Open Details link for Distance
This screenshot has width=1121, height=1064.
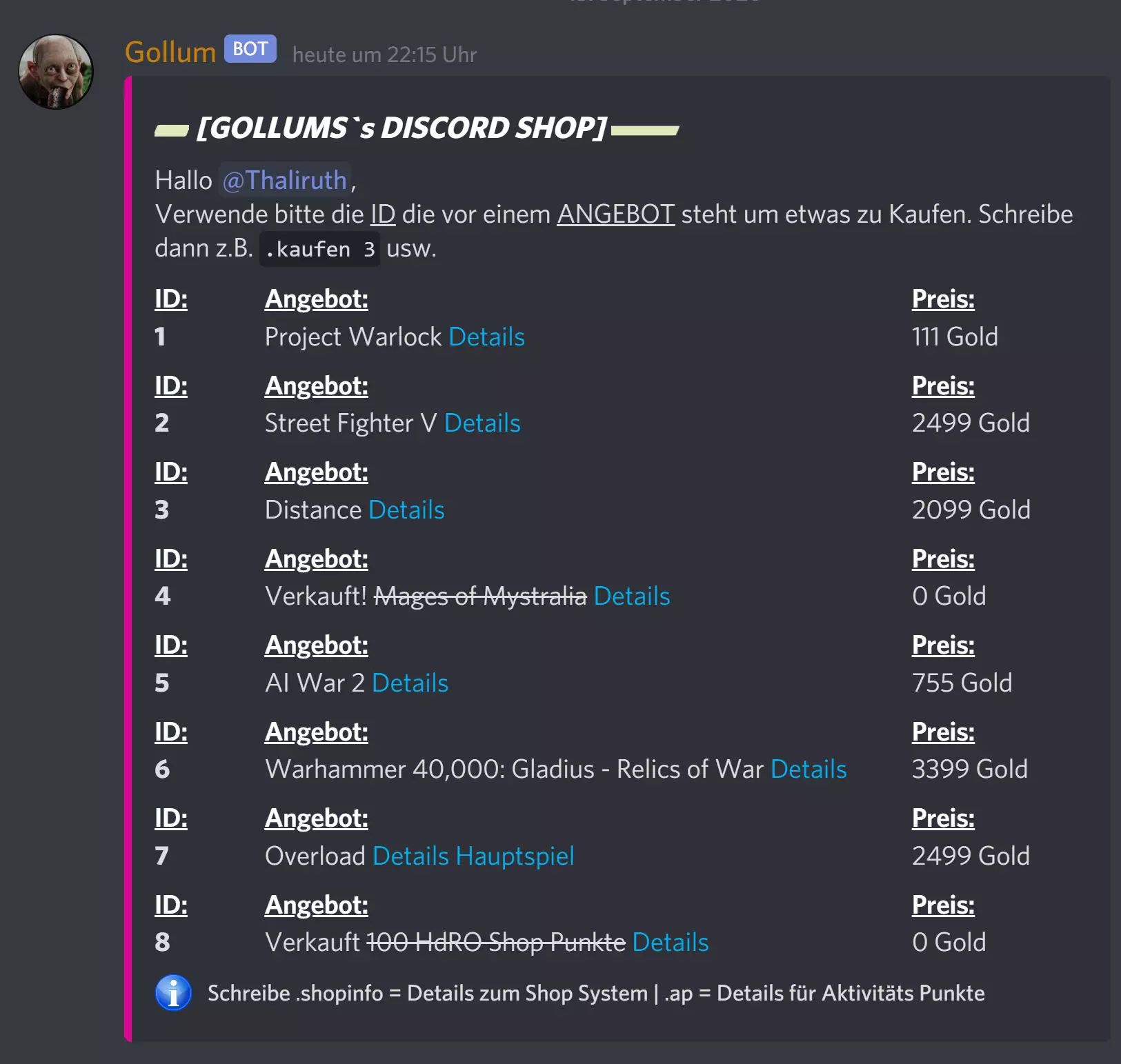click(406, 510)
